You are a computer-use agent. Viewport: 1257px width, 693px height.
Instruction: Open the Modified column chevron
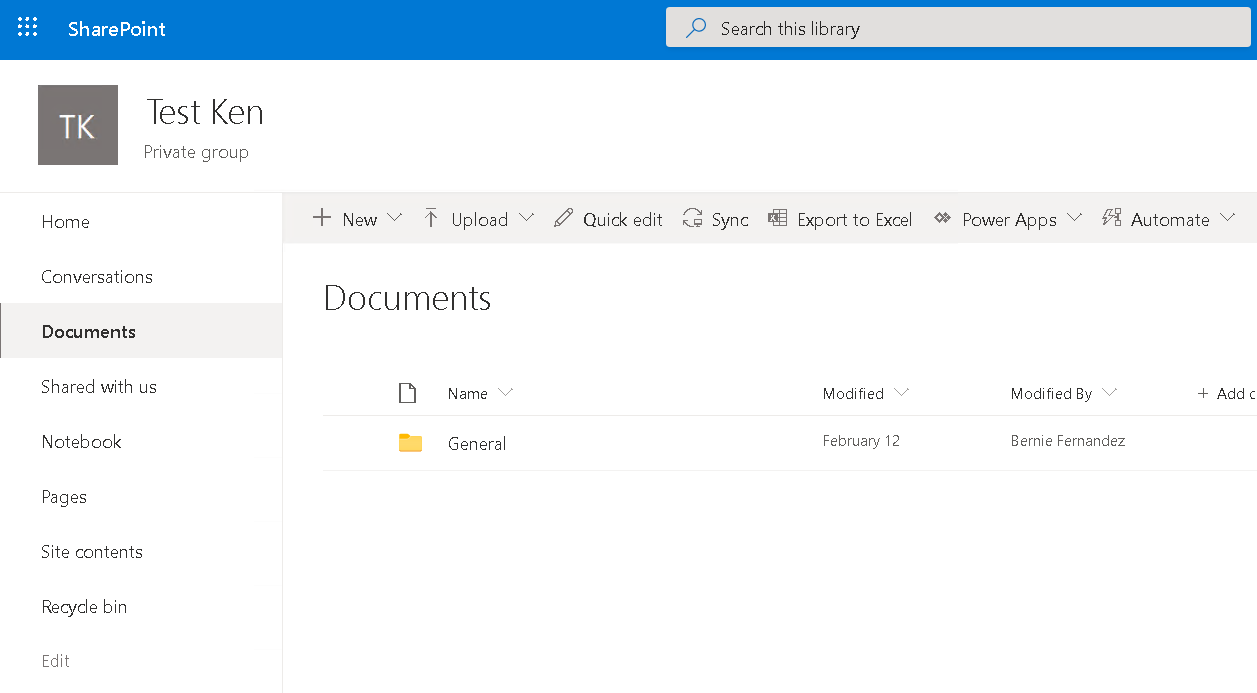tap(901, 393)
